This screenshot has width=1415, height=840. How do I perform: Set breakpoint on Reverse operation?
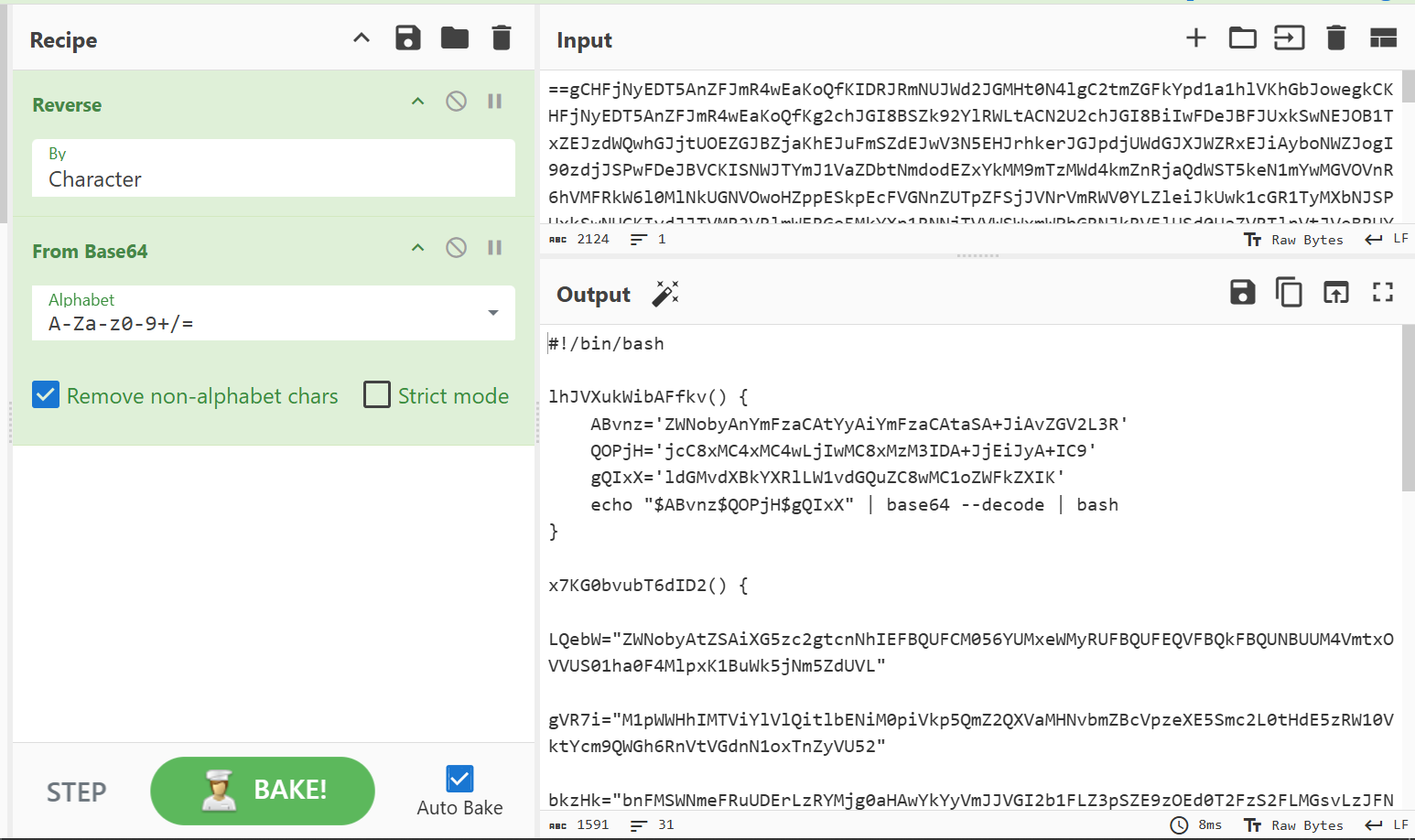coord(495,102)
